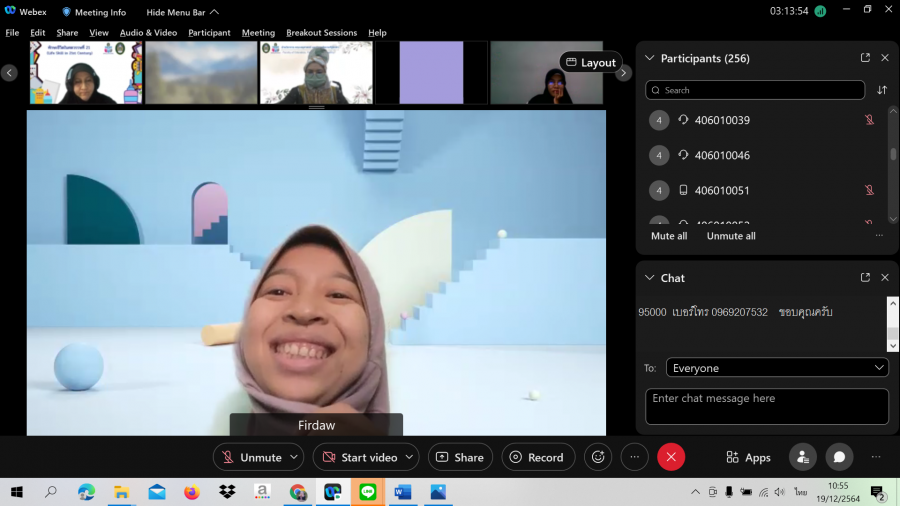Image resolution: width=900 pixels, height=506 pixels.
Task: Toggle the chat panel bubble icon
Action: point(839,457)
